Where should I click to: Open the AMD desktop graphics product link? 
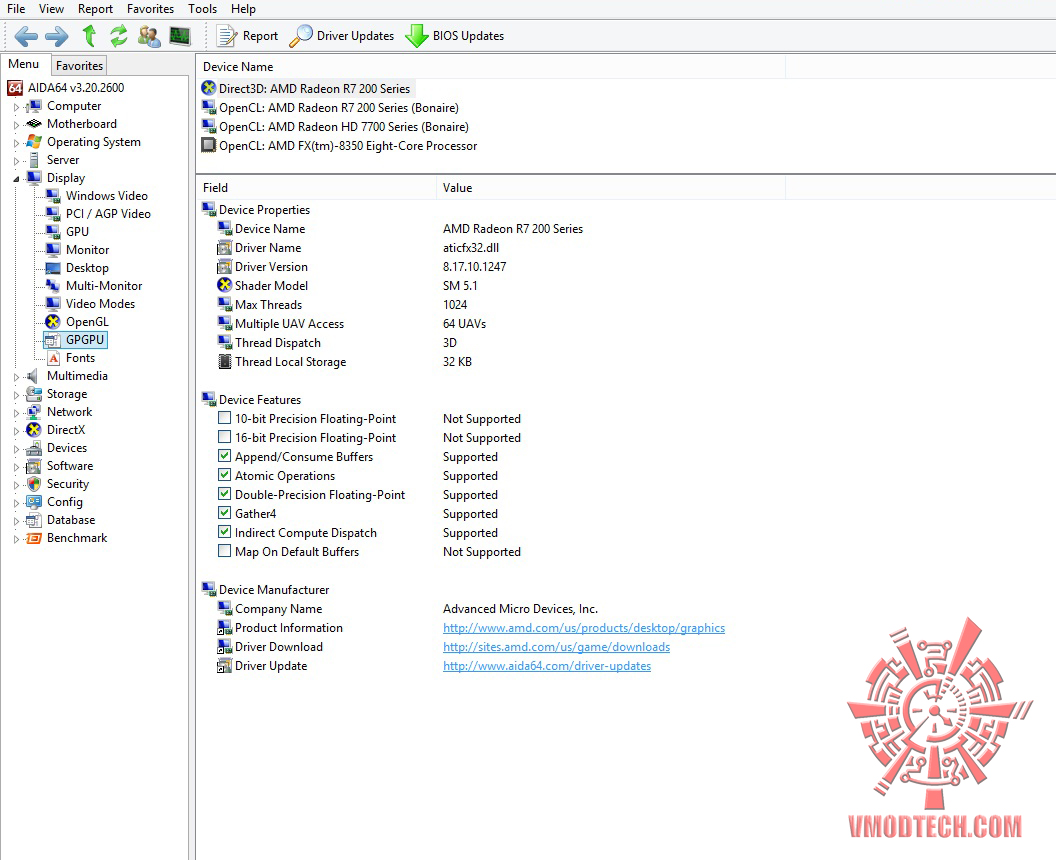point(584,628)
